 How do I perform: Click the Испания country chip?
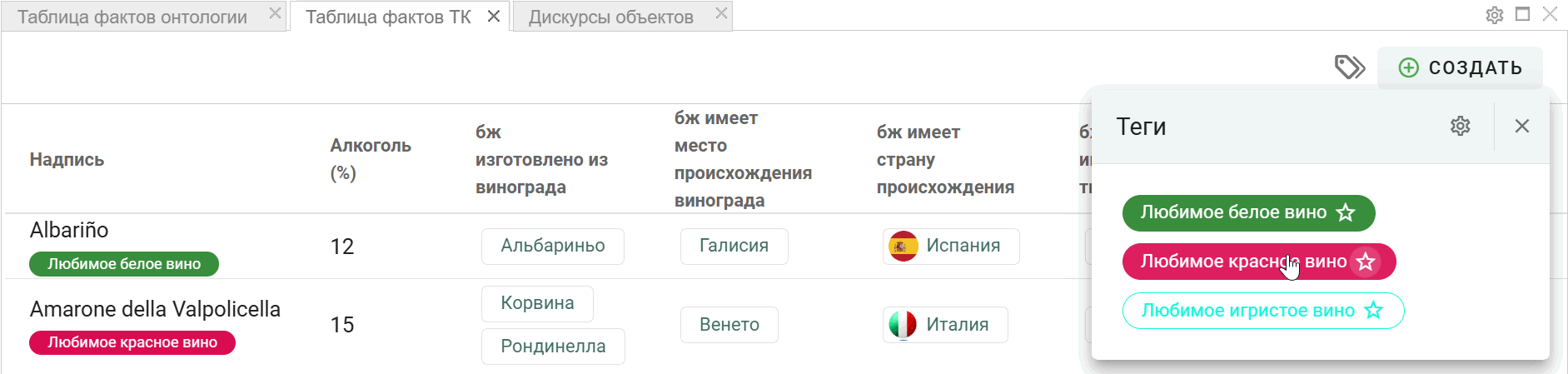click(951, 246)
